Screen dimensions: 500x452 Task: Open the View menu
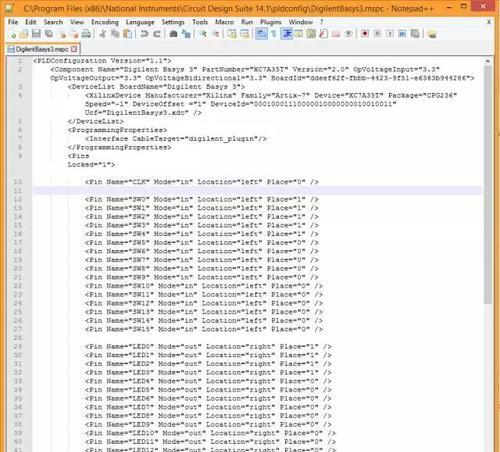tap(77, 22)
